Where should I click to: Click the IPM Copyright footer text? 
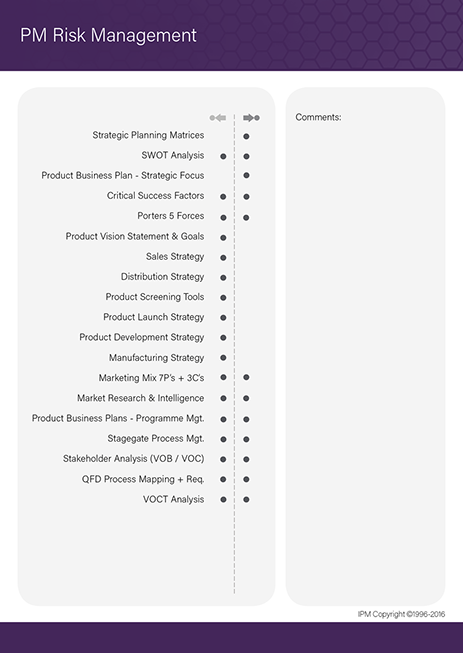[x=401, y=614]
